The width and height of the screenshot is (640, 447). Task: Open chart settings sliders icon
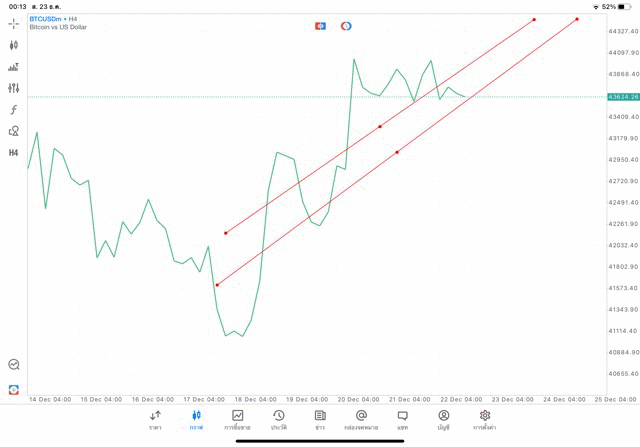[13, 89]
